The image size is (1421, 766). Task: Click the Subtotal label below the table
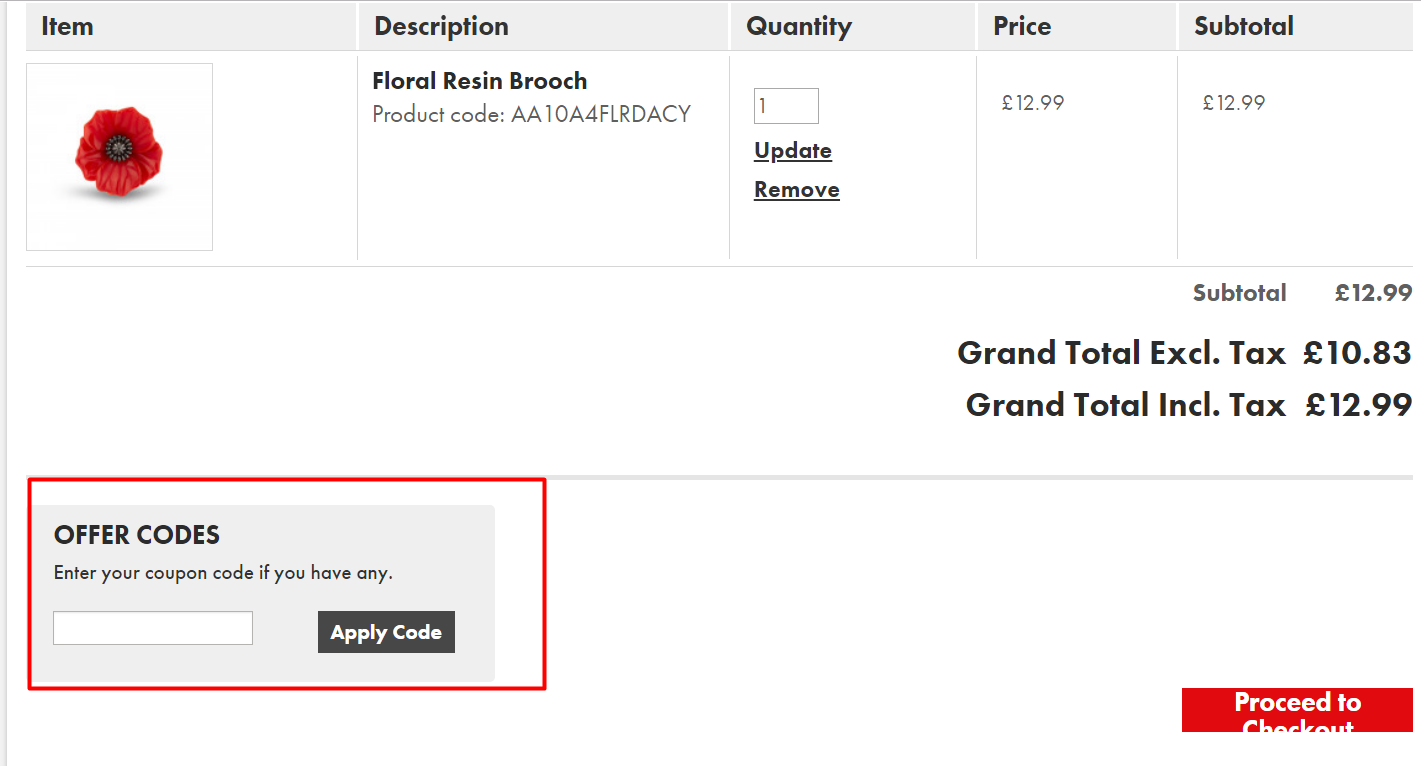(1239, 293)
